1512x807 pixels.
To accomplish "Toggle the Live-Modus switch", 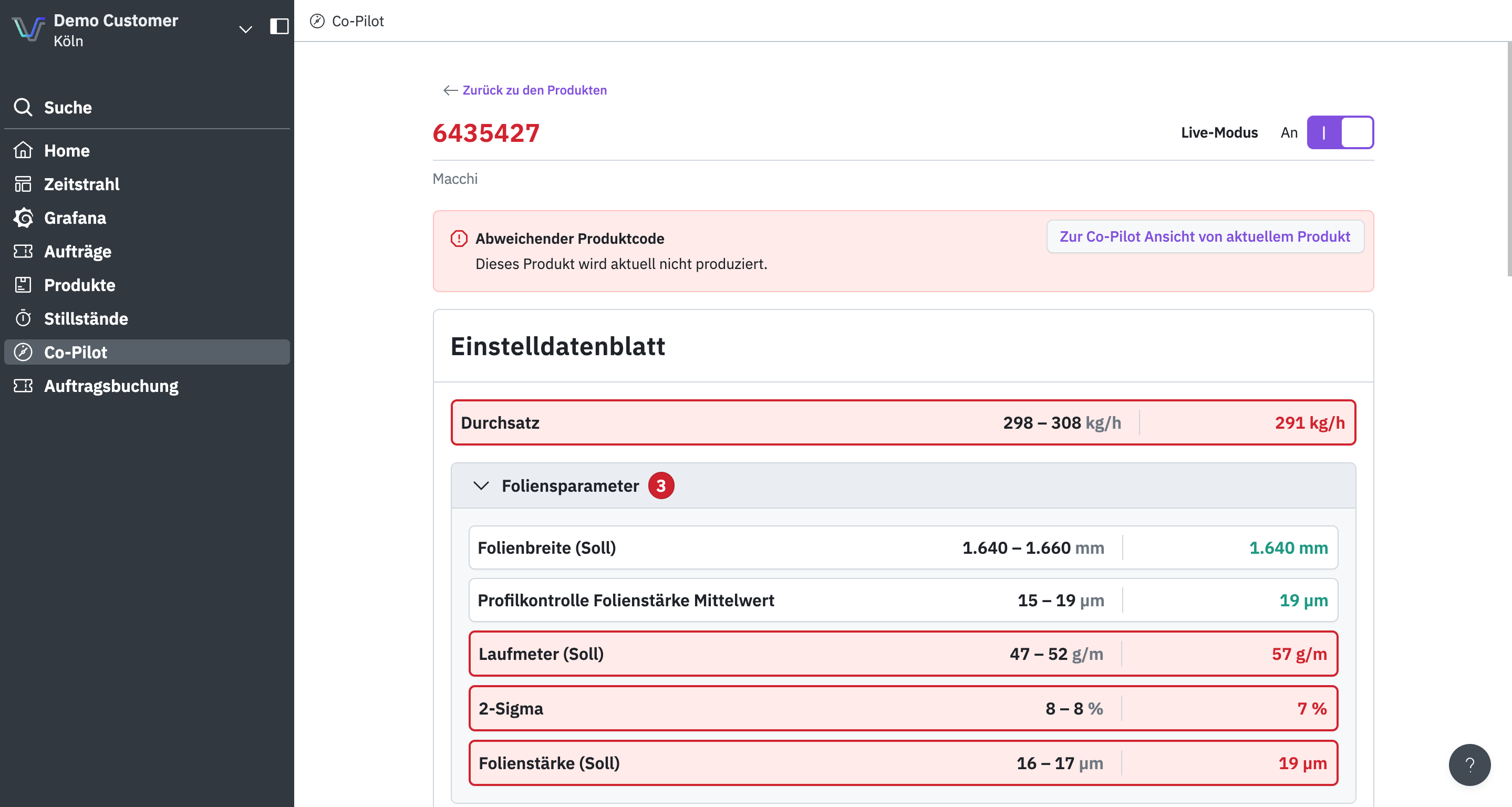I will coord(1340,132).
